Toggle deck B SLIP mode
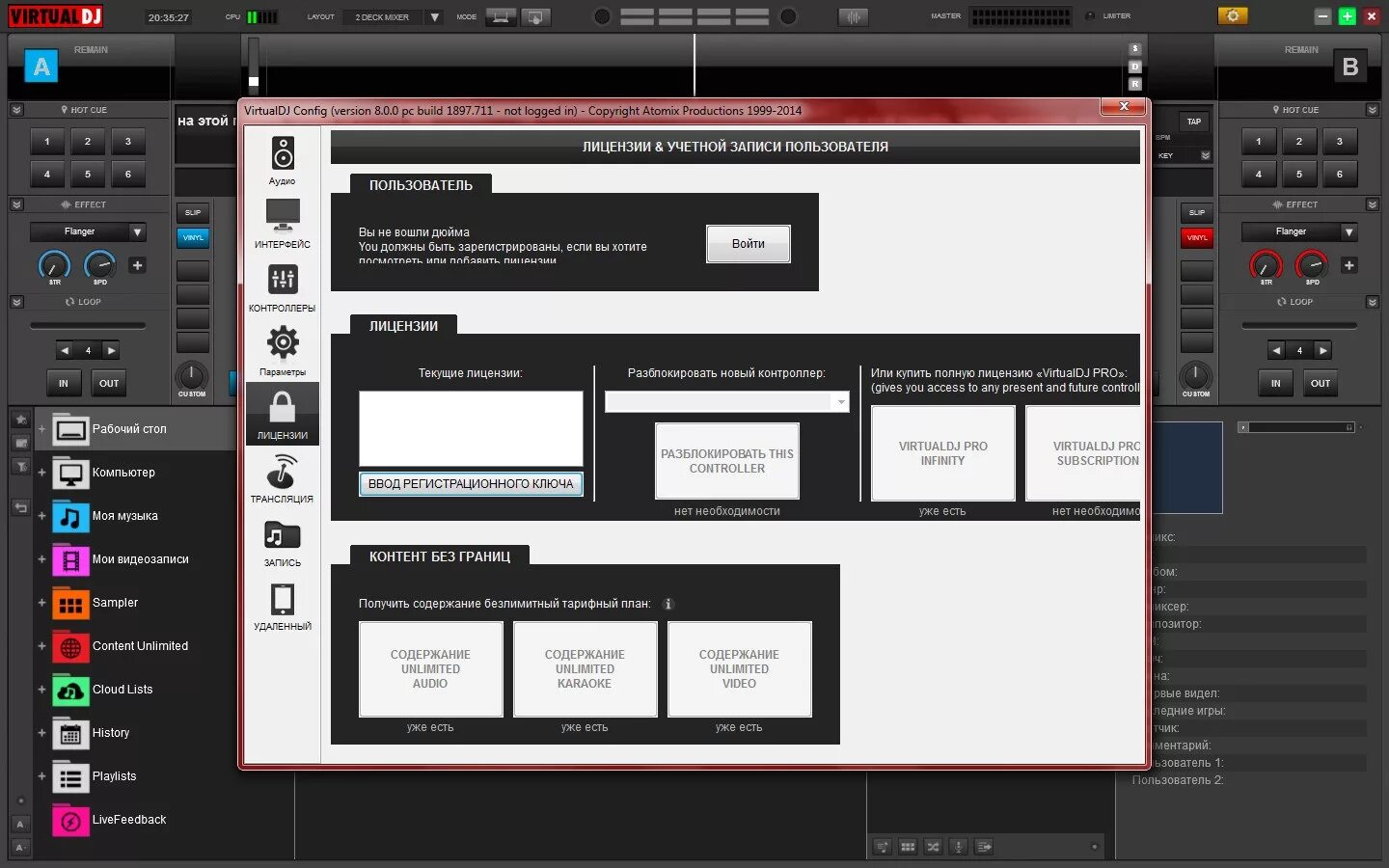This screenshot has width=1389, height=868. tap(1197, 212)
